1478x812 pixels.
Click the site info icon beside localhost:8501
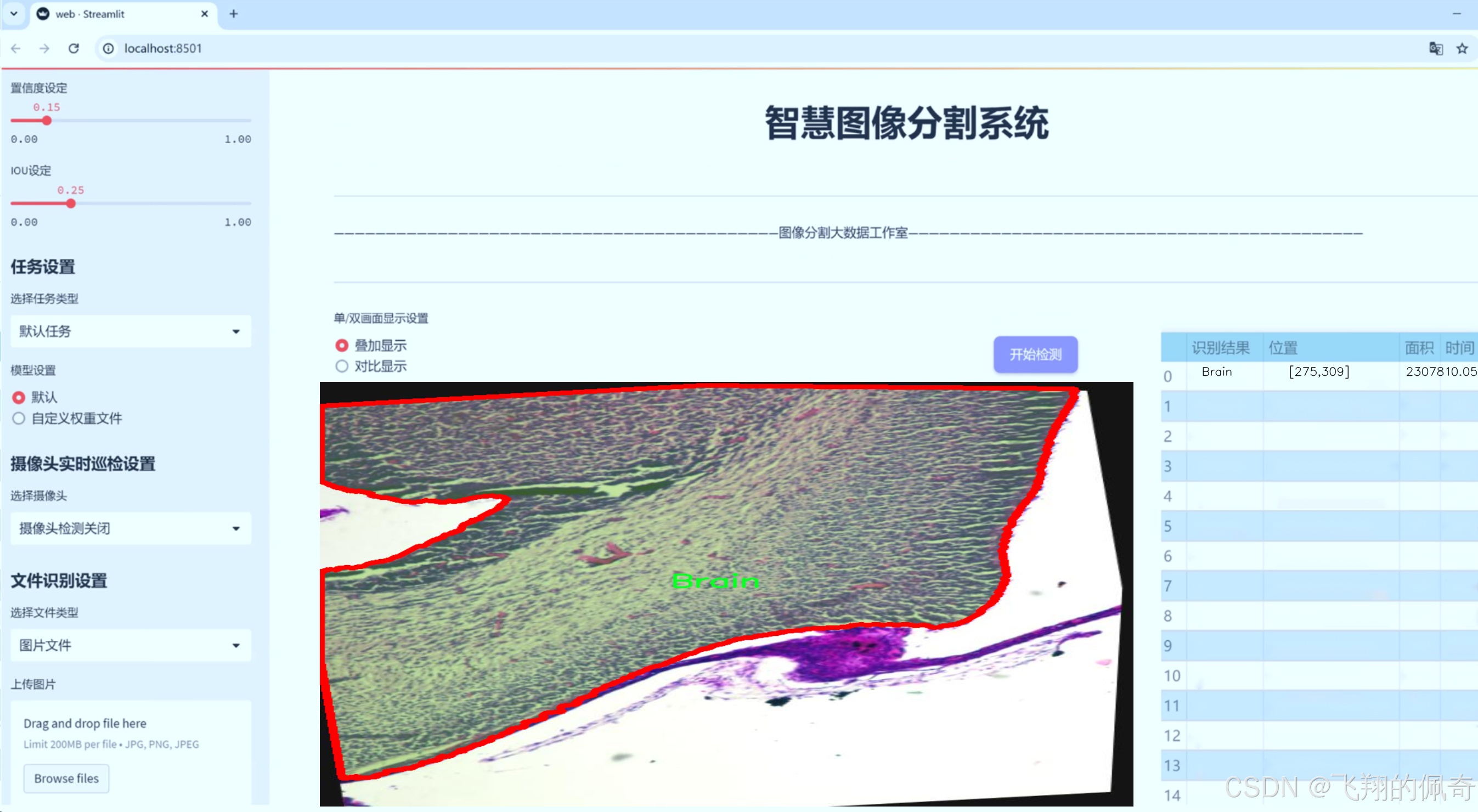pos(108,48)
